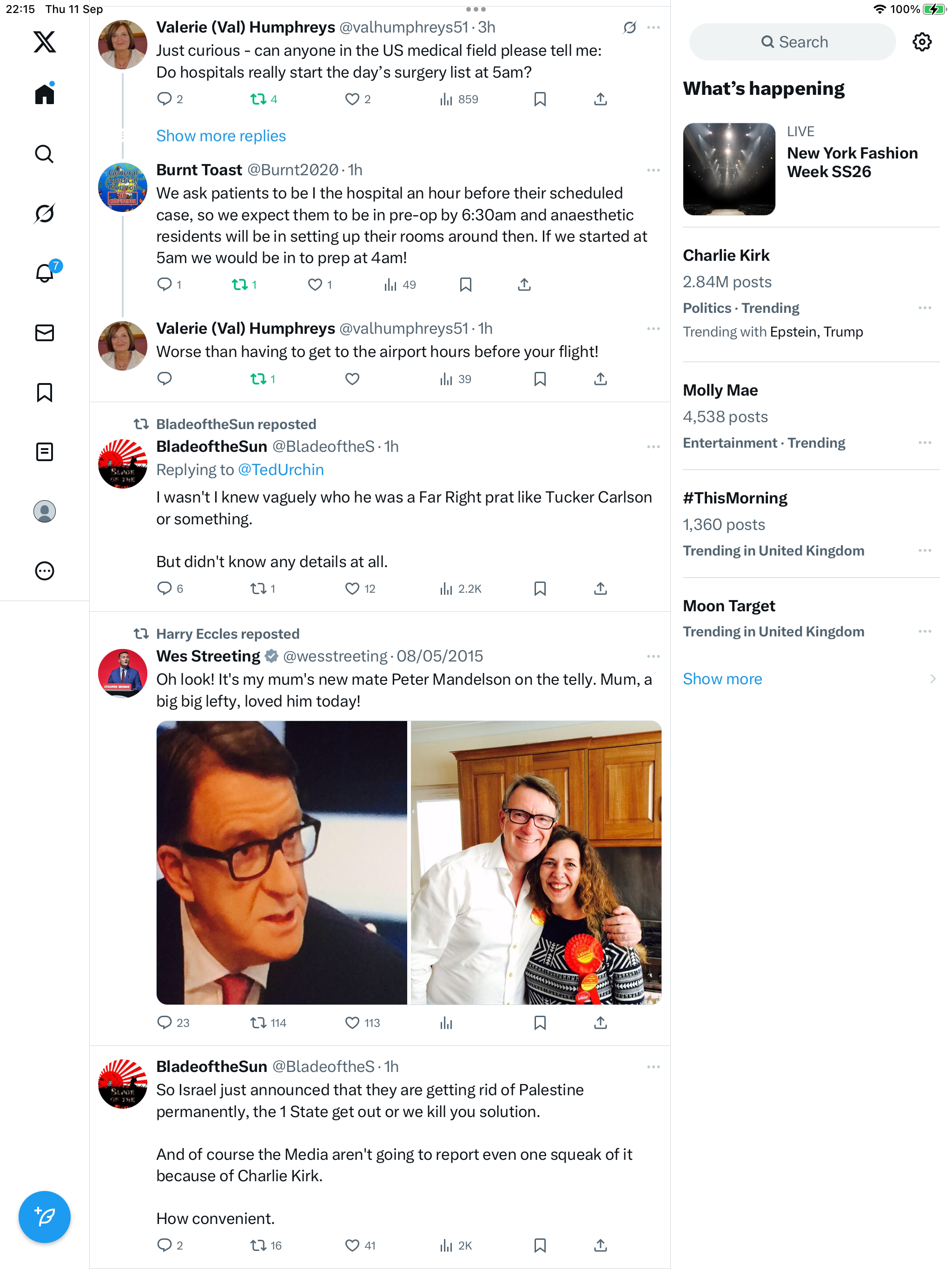The width and height of the screenshot is (952, 1270).
Task: Undo the repost on Valerie's surgery question
Action: [264, 99]
